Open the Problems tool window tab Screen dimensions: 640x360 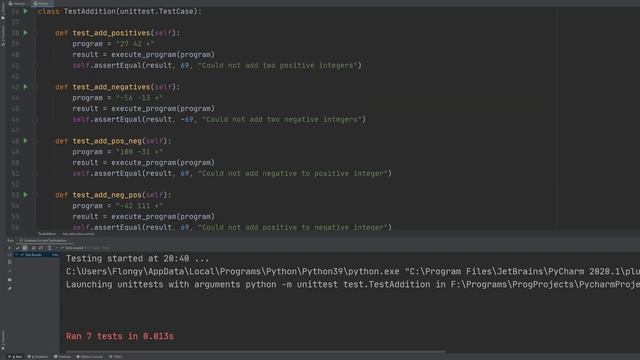point(38,356)
